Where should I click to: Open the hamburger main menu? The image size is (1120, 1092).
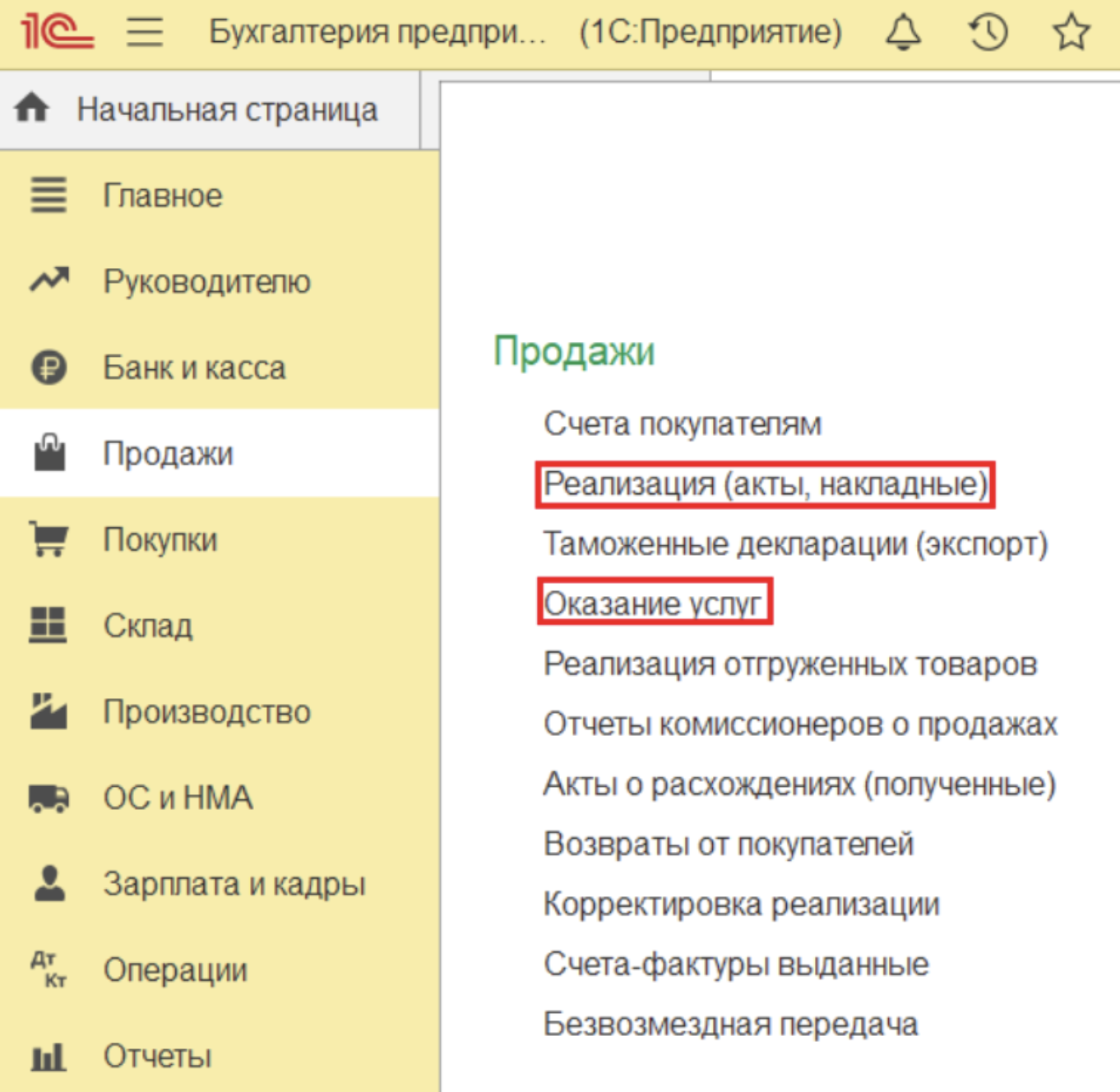pos(143,30)
